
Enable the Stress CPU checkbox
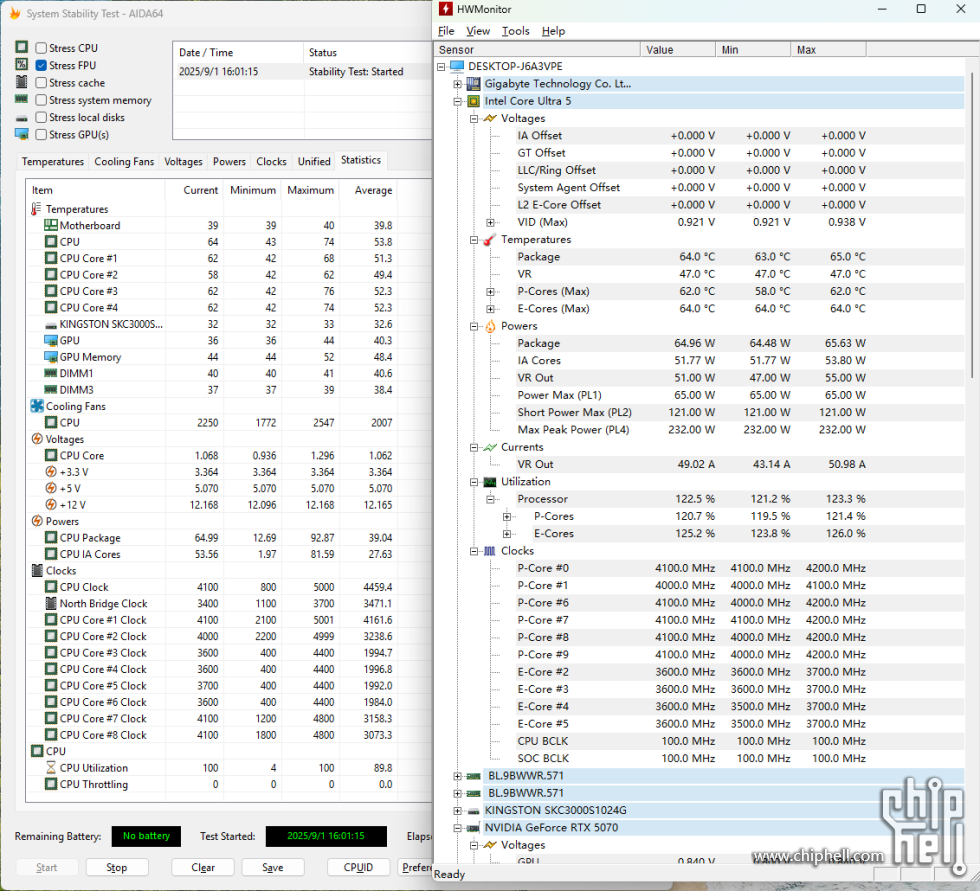(41, 48)
